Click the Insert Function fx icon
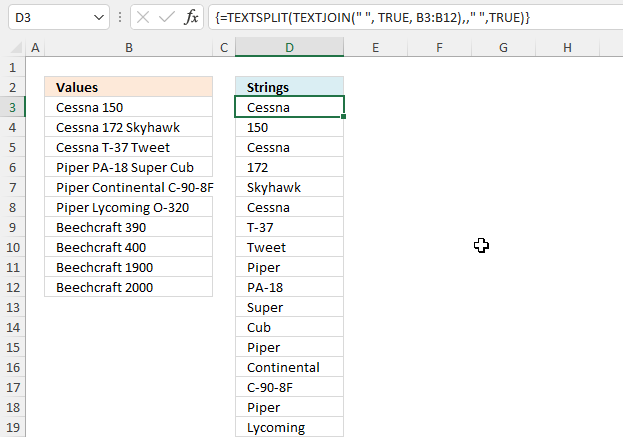The height and width of the screenshot is (437, 623). tap(191, 17)
